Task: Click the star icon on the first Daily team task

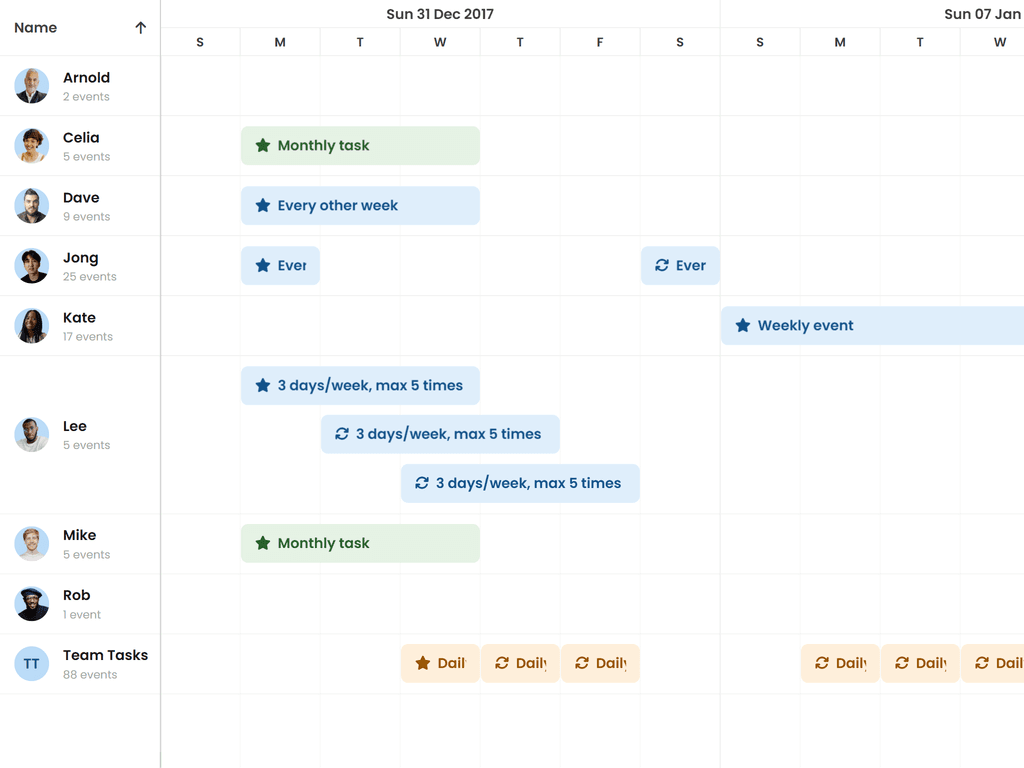Action: click(x=424, y=663)
